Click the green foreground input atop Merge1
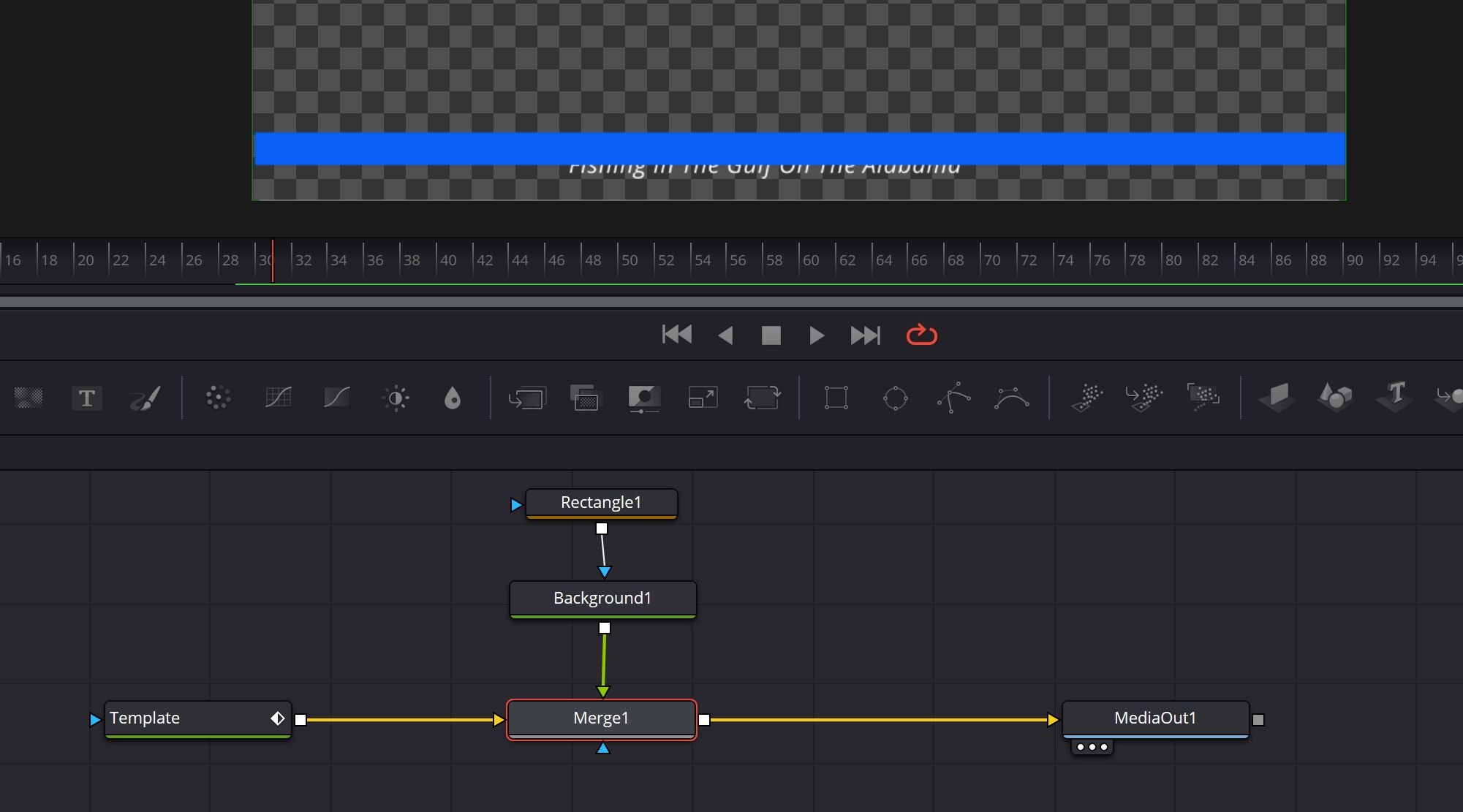1463x812 pixels. (603, 691)
